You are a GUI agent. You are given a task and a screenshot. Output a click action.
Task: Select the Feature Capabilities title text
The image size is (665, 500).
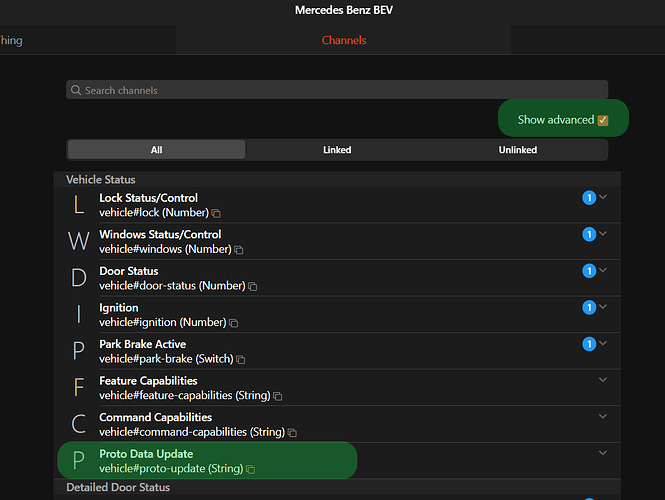click(x=148, y=381)
